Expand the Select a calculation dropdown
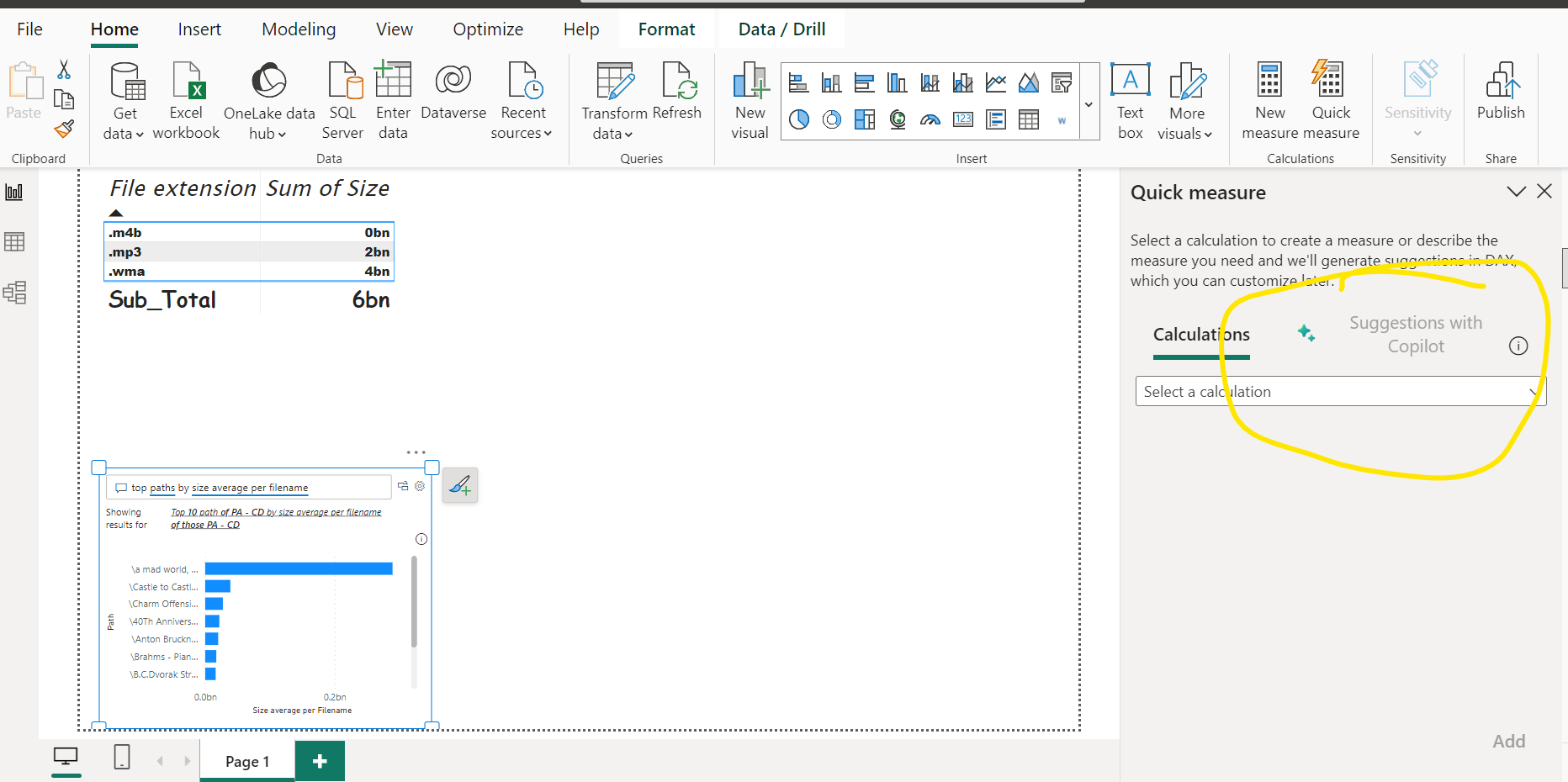The height and width of the screenshot is (782, 1568). pos(1341,392)
